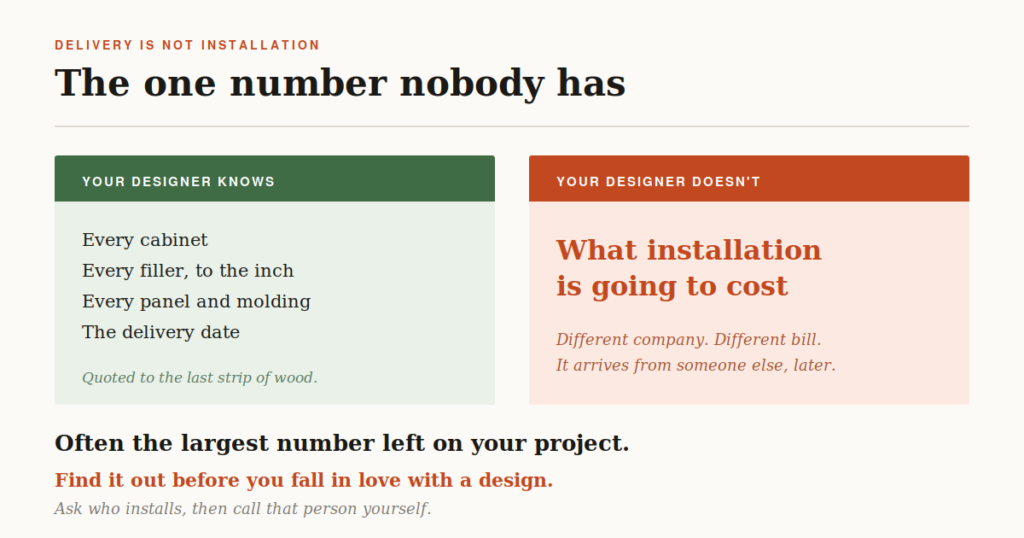1024x538 pixels.
Task: Click the 'Every cabinet' list item
Action: (144, 240)
